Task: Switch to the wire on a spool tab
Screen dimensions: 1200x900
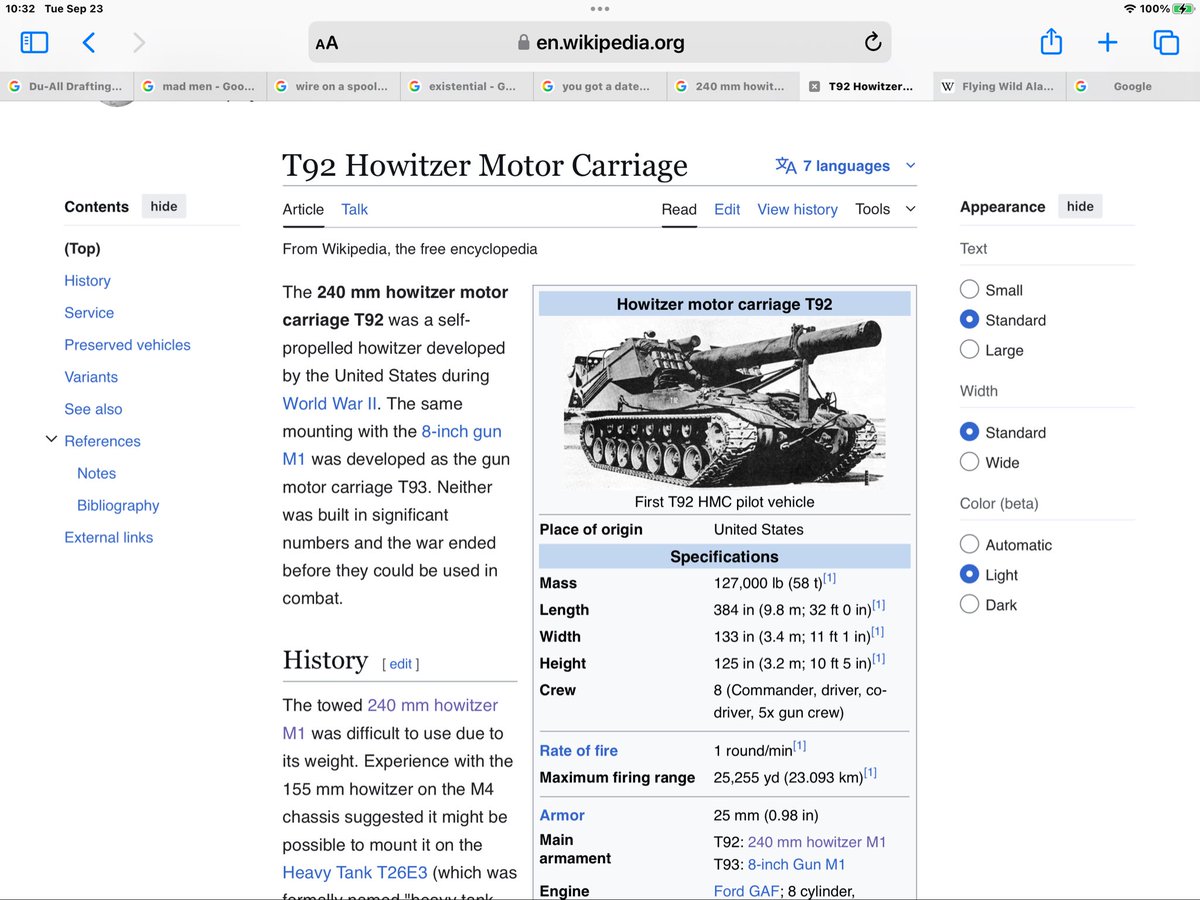Action: click(x=333, y=87)
